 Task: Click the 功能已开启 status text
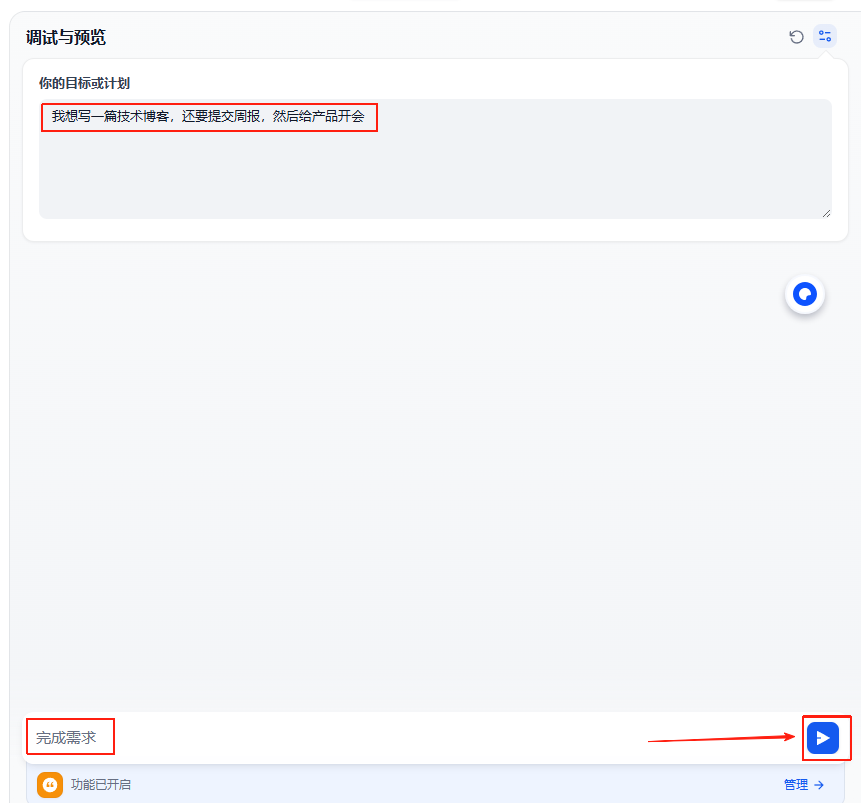click(101, 785)
